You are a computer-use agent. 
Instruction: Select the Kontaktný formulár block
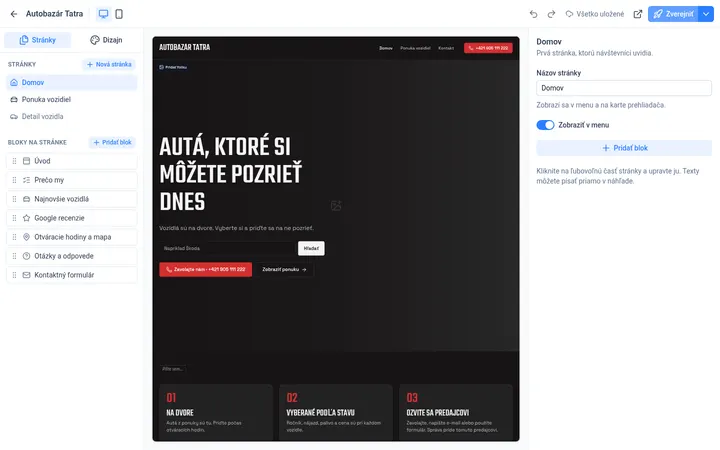[x=72, y=275]
